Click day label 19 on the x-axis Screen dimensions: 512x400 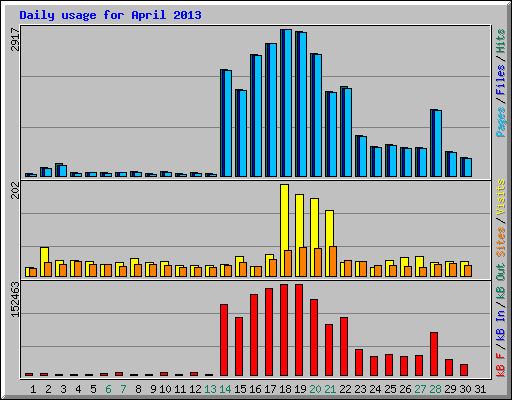300,389
